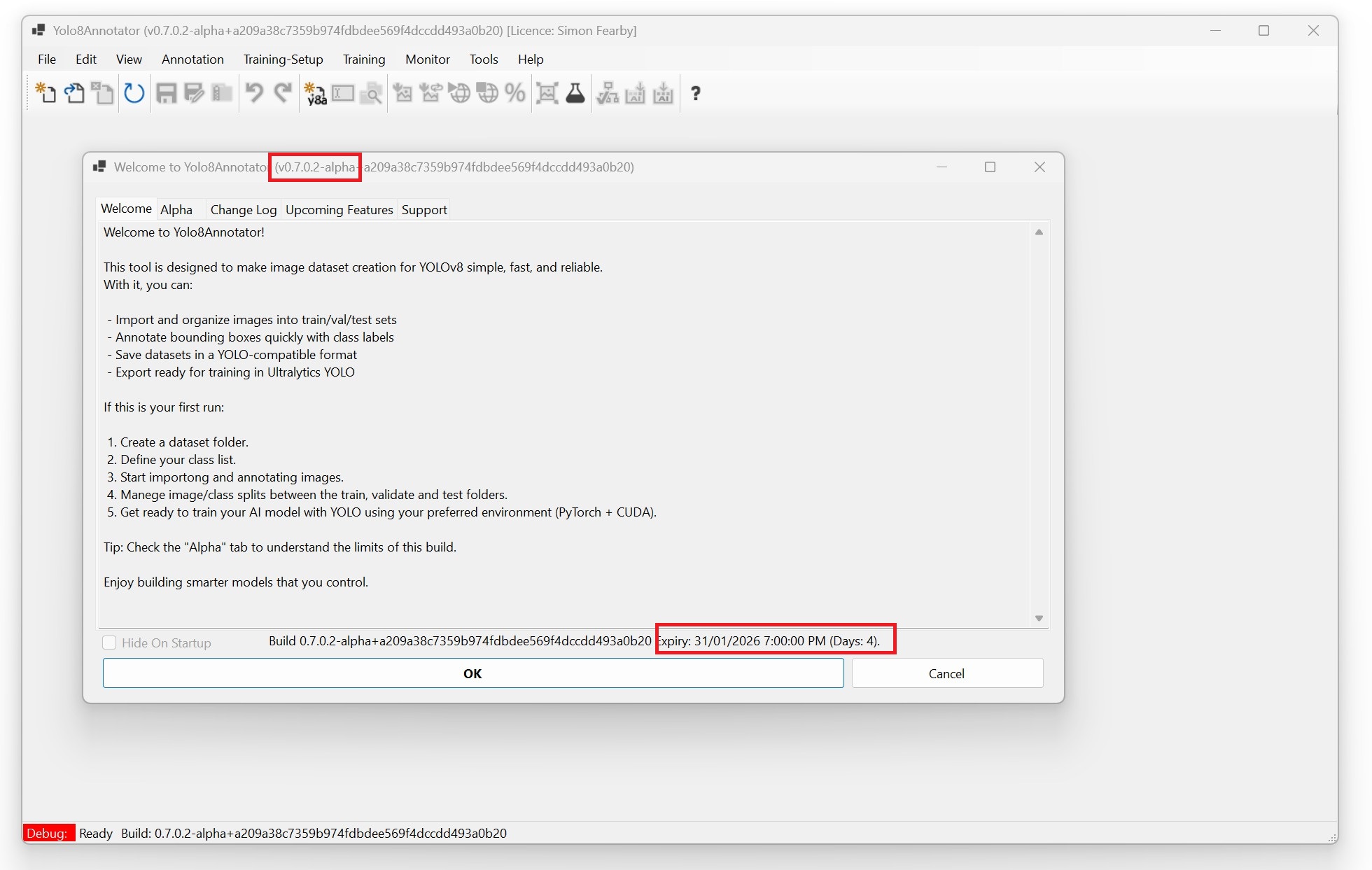1372x870 pixels.
Task: Click the welcome text scrollbar down arrow
Action: [1039, 618]
